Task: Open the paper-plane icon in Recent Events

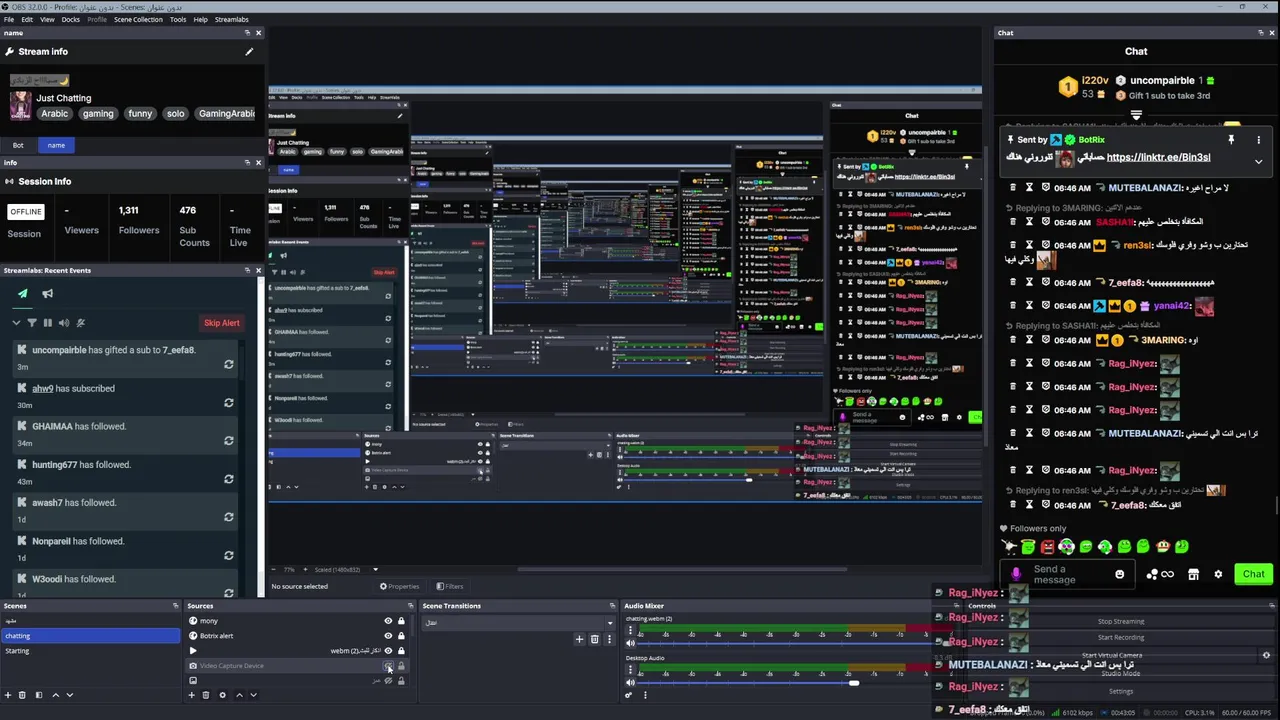Action: click(x=22, y=294)
